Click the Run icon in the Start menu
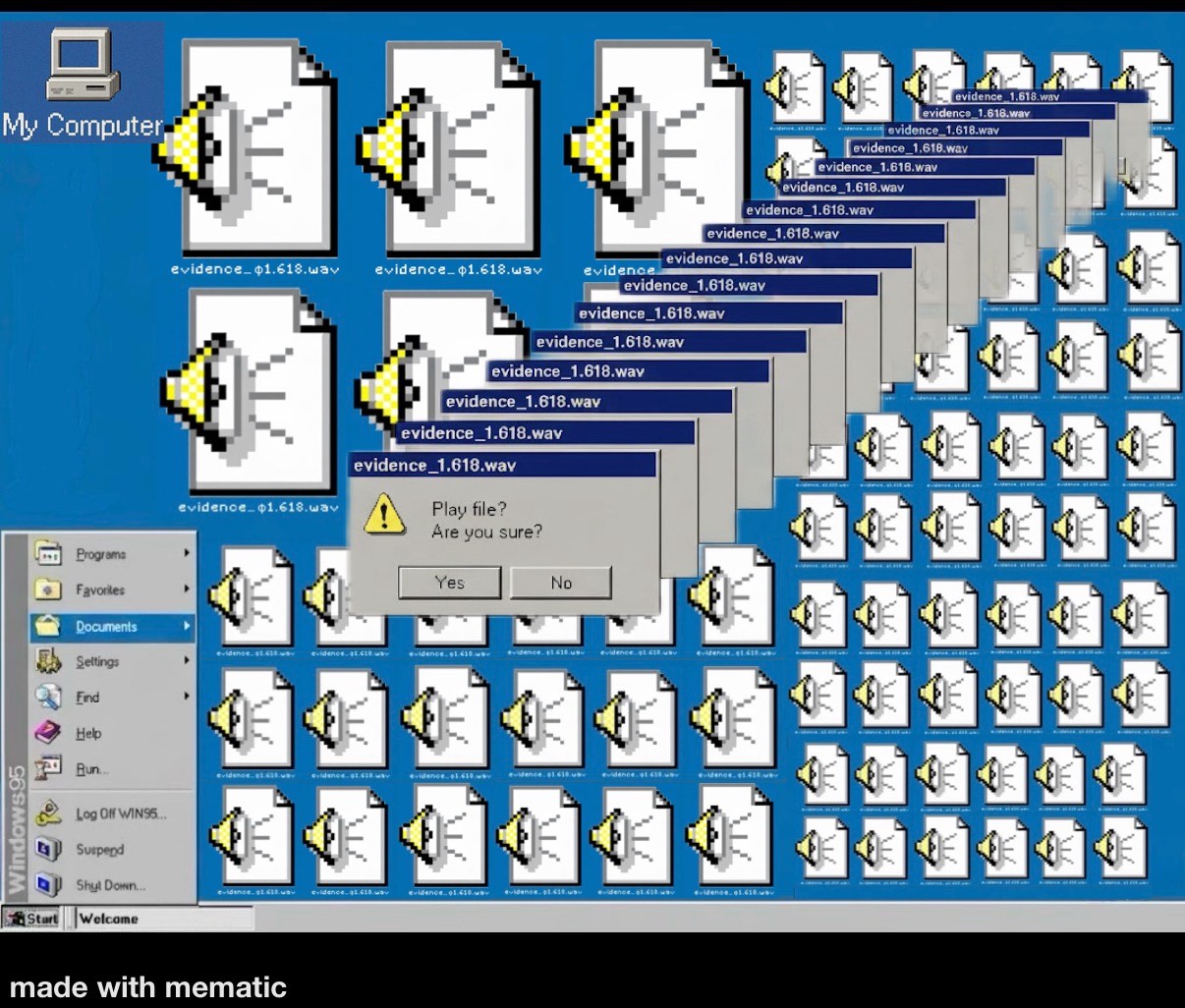The height and width of the screenshot is (1008, 1185). click(48, 768)
